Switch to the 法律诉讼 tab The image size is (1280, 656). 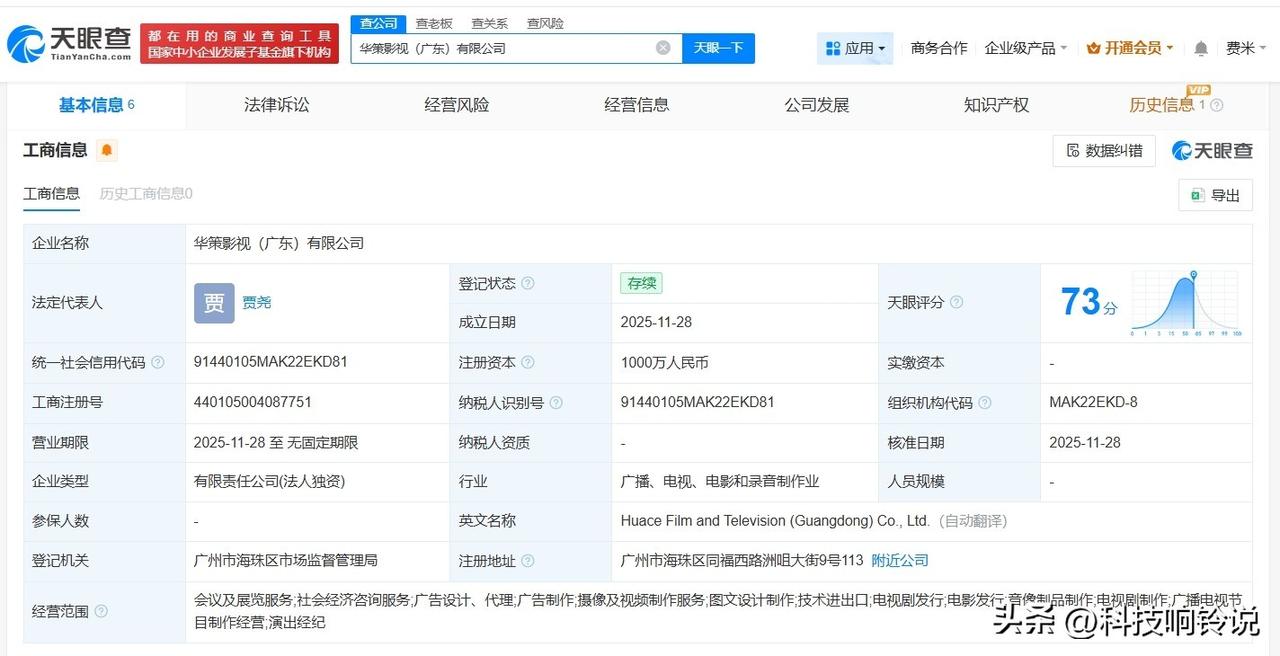[276, 104]
